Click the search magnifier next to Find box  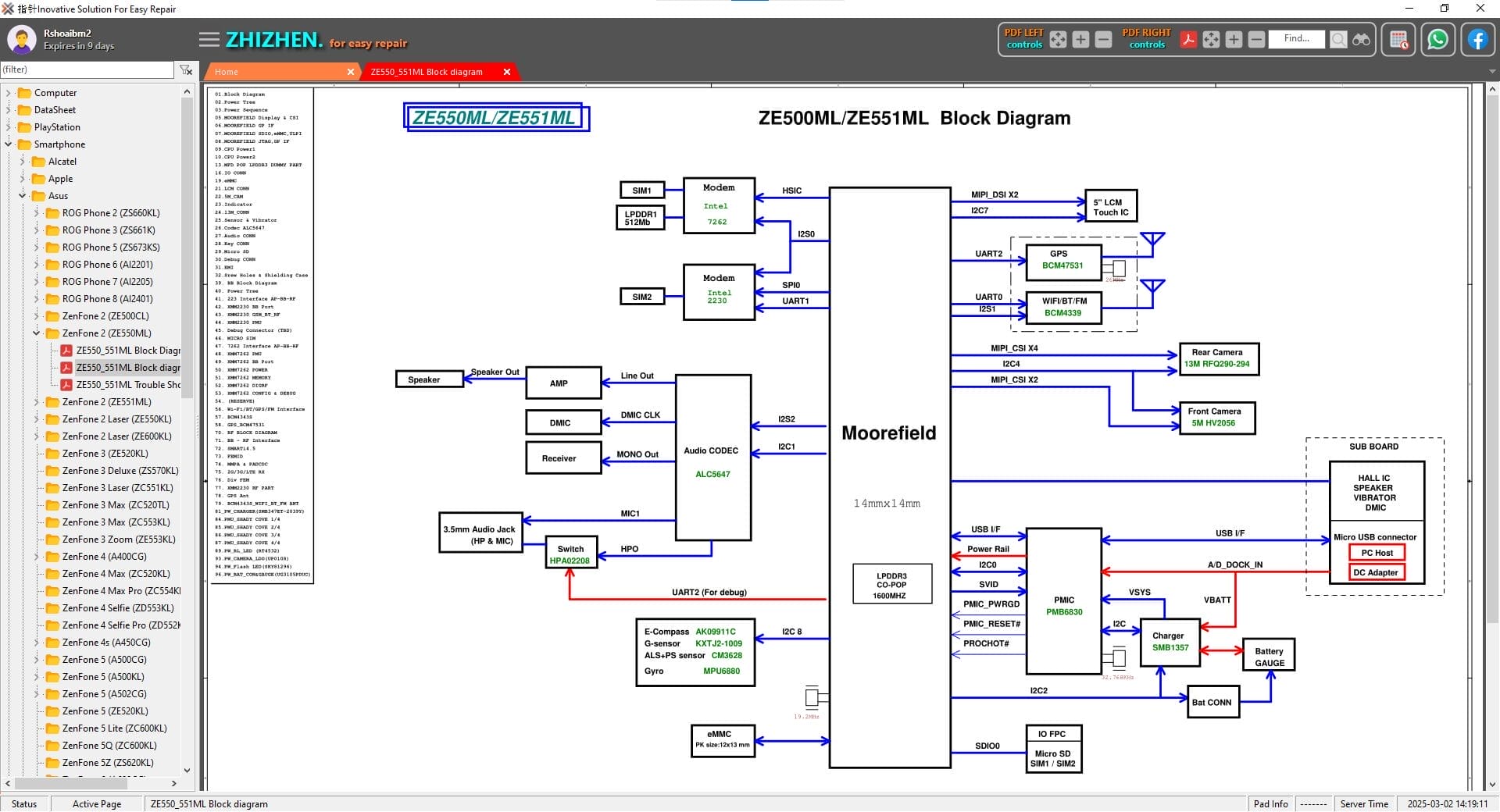pyautogui.click(x=1338, y=39)
